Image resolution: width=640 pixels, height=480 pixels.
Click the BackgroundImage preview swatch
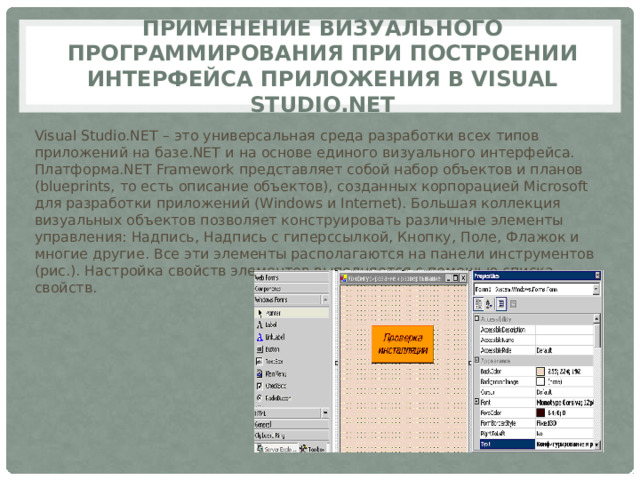tap(540, 382)
